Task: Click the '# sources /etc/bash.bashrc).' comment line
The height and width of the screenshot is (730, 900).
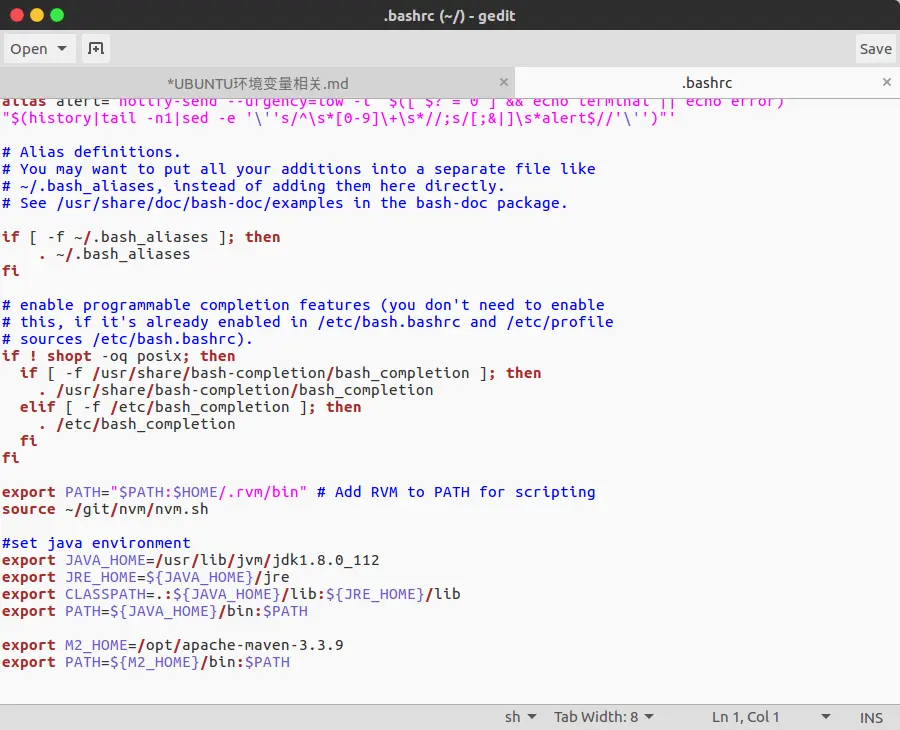Action: pyautogui.click(x=127, y=339)
